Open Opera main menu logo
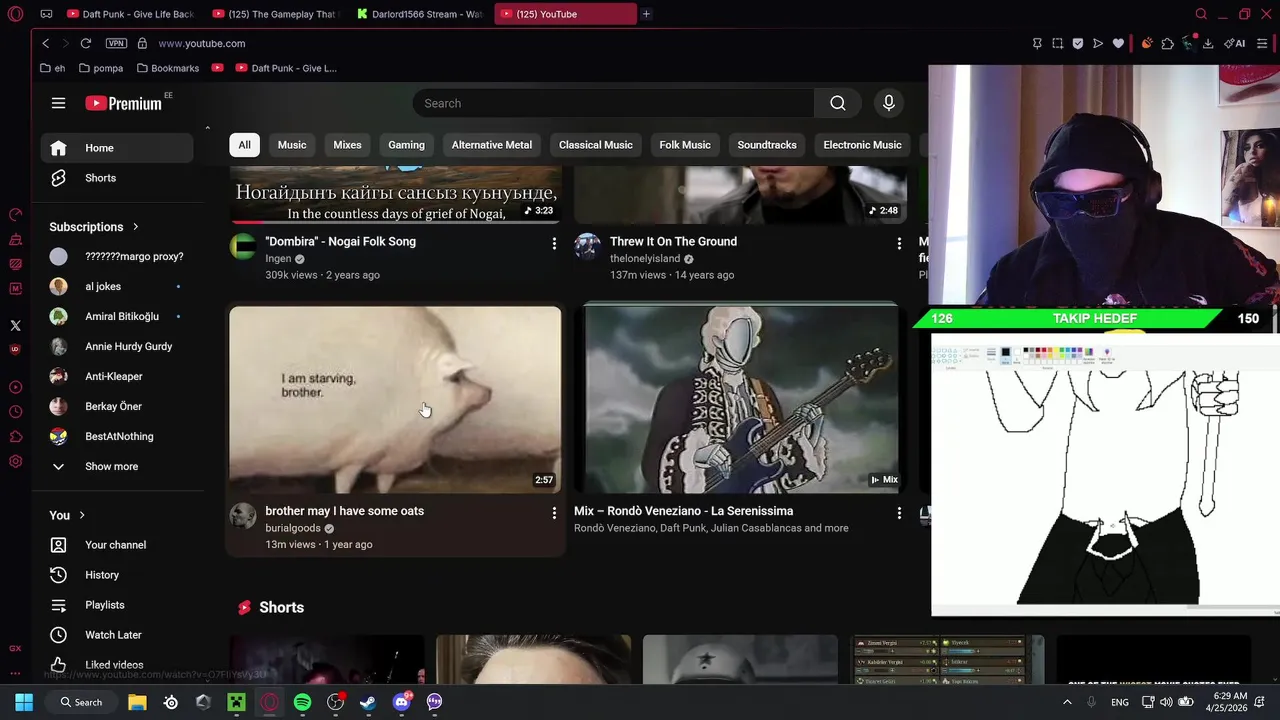 (15, 14)
